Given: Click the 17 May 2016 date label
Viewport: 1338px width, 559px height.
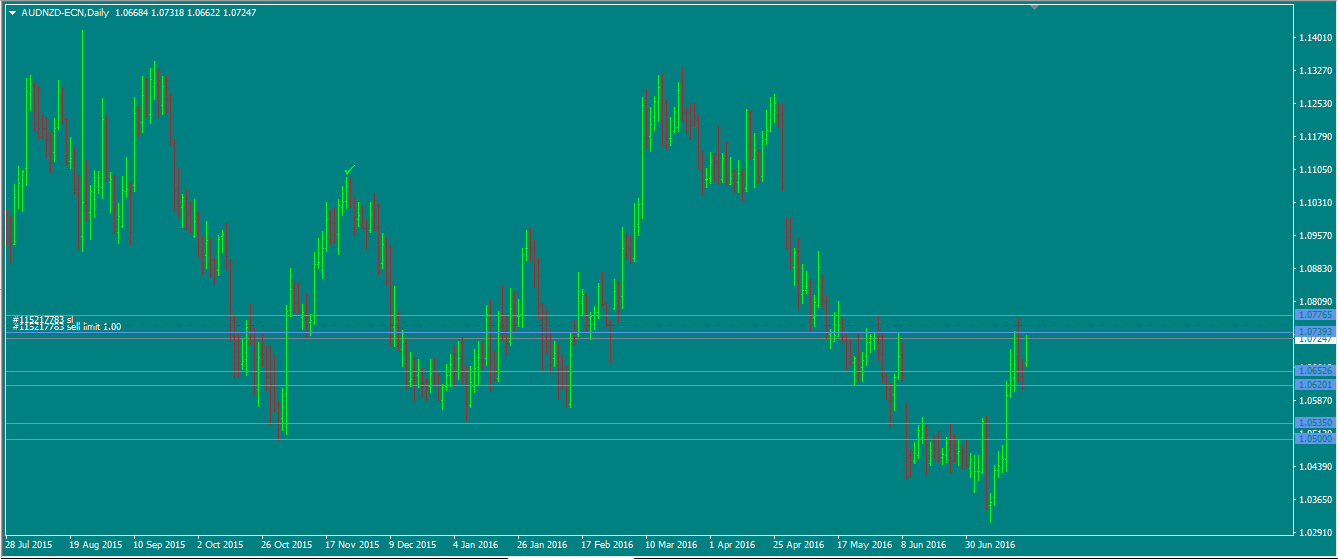Looking at the screenshot, I should [864, 546].
